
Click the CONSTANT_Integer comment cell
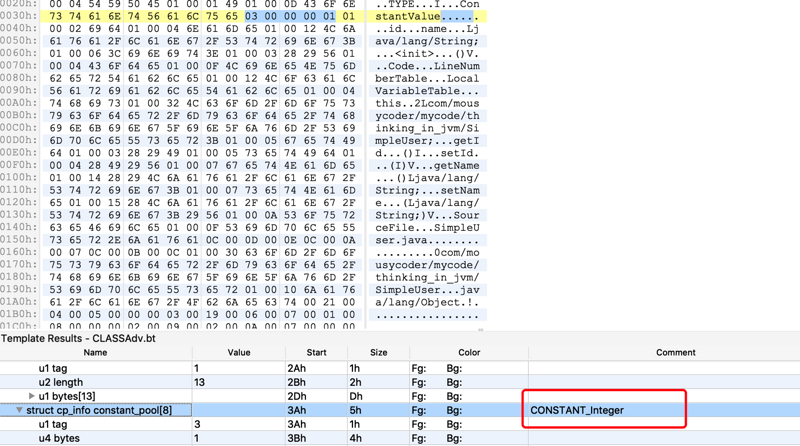pos(577,410)
